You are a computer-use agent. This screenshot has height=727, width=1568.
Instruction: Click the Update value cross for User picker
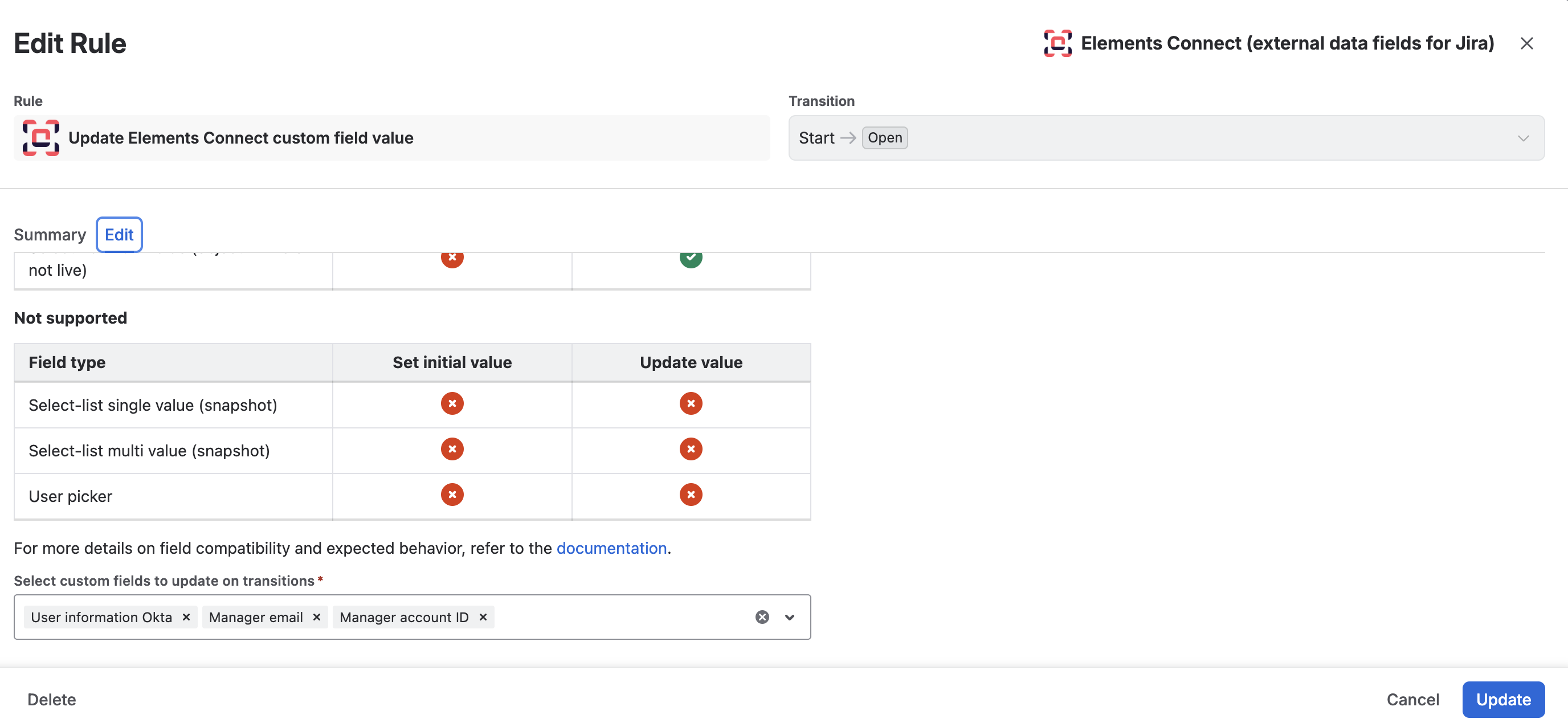pos(691,495)
